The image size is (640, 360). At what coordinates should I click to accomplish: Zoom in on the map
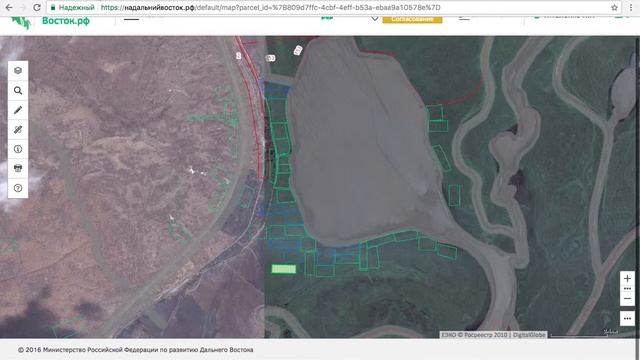pyautogui.click(x=627, y=278)
